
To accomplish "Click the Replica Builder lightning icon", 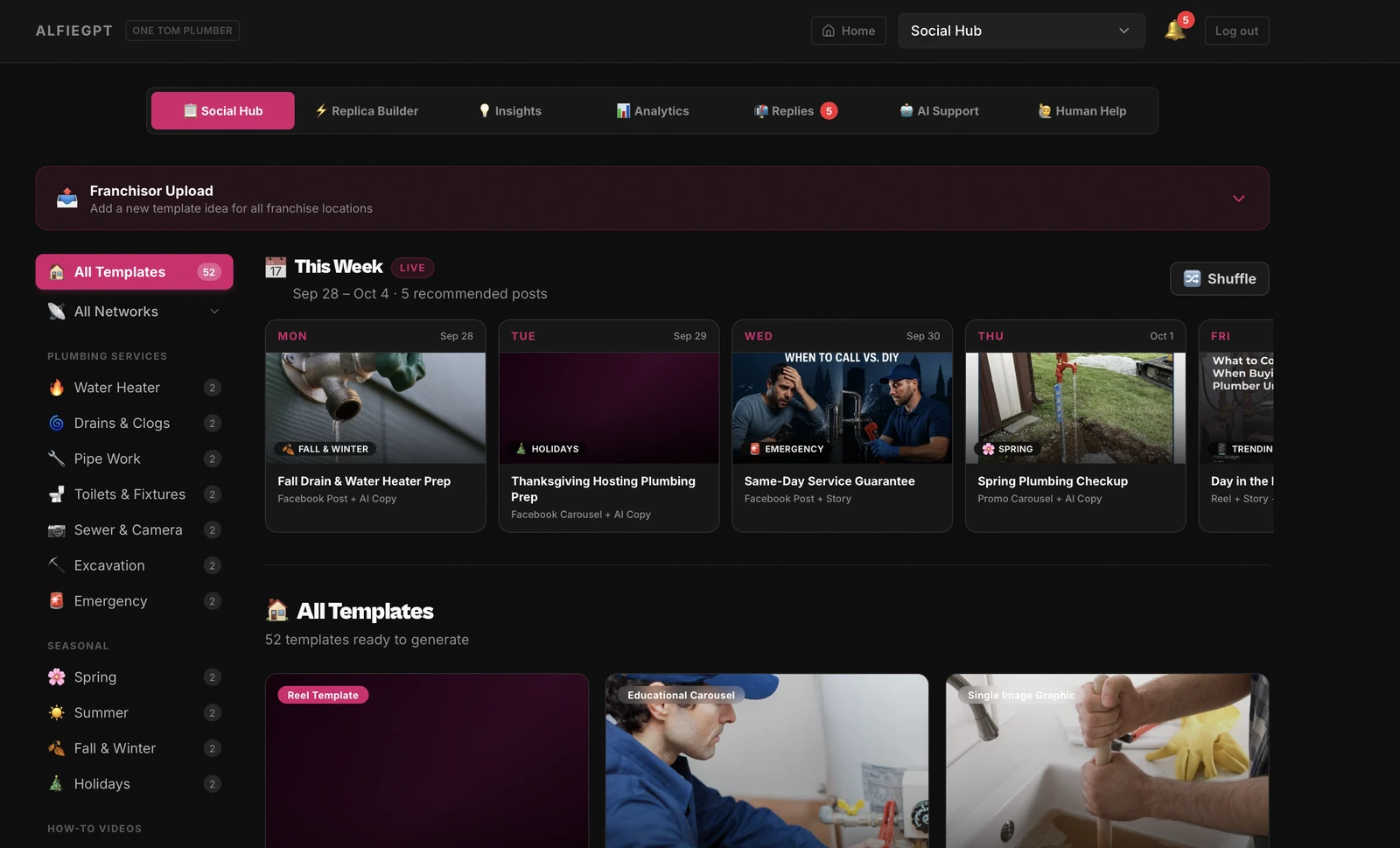I will click(x=321, y=111).
